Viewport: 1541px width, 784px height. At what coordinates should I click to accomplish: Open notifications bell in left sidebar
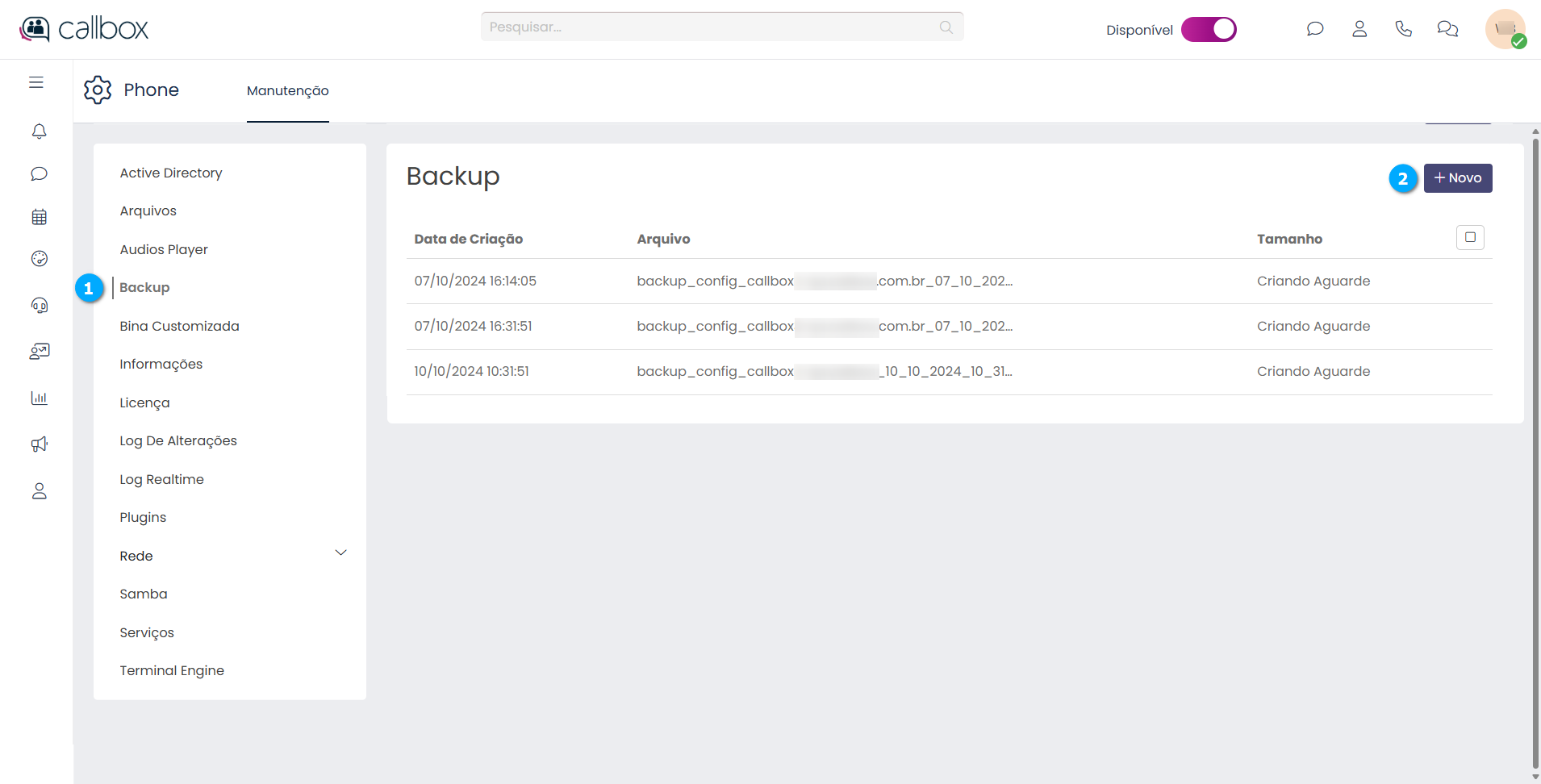click(x=39, y=131)
